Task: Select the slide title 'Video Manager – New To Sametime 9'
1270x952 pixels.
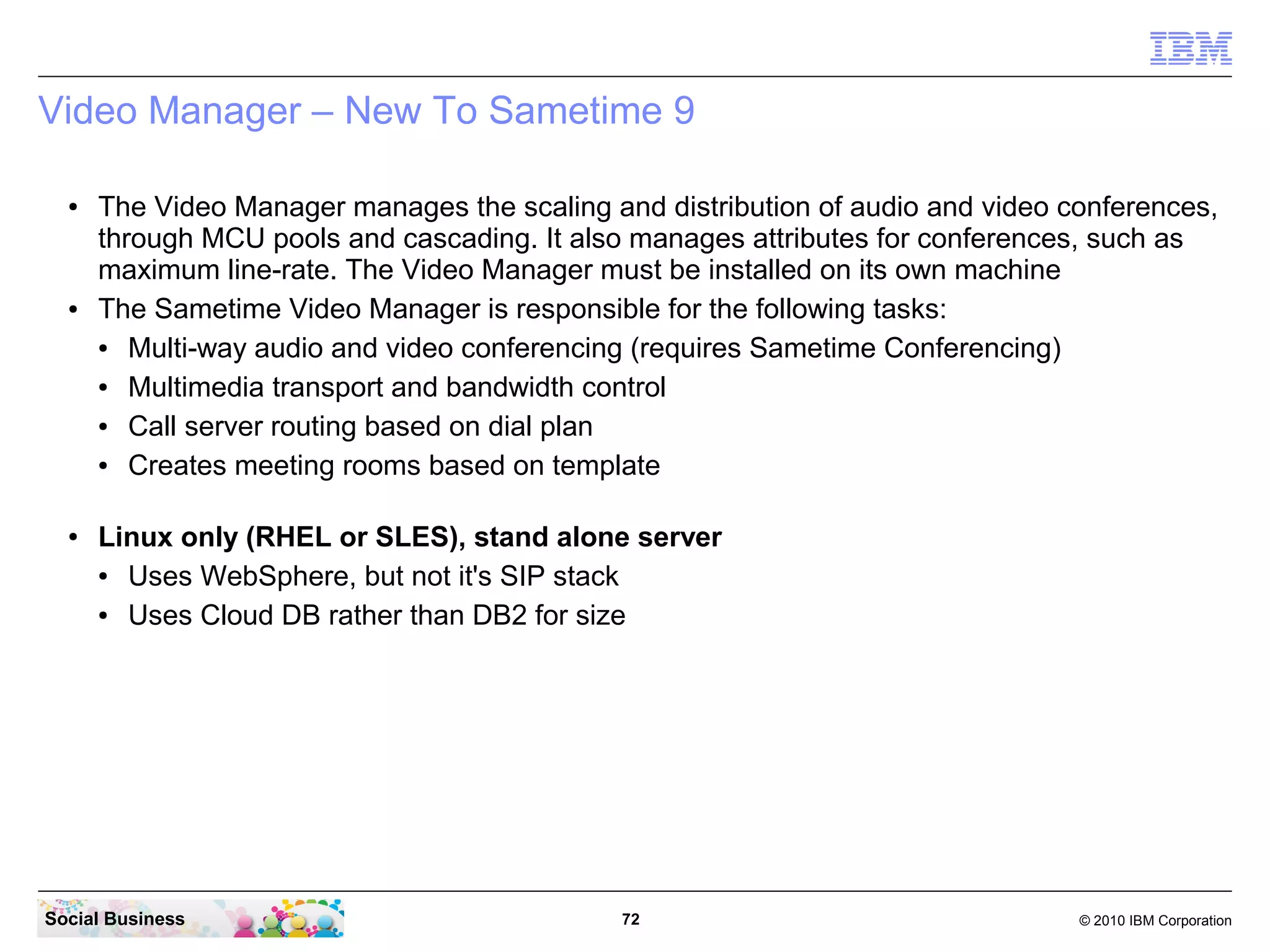Action: [366, 110]
